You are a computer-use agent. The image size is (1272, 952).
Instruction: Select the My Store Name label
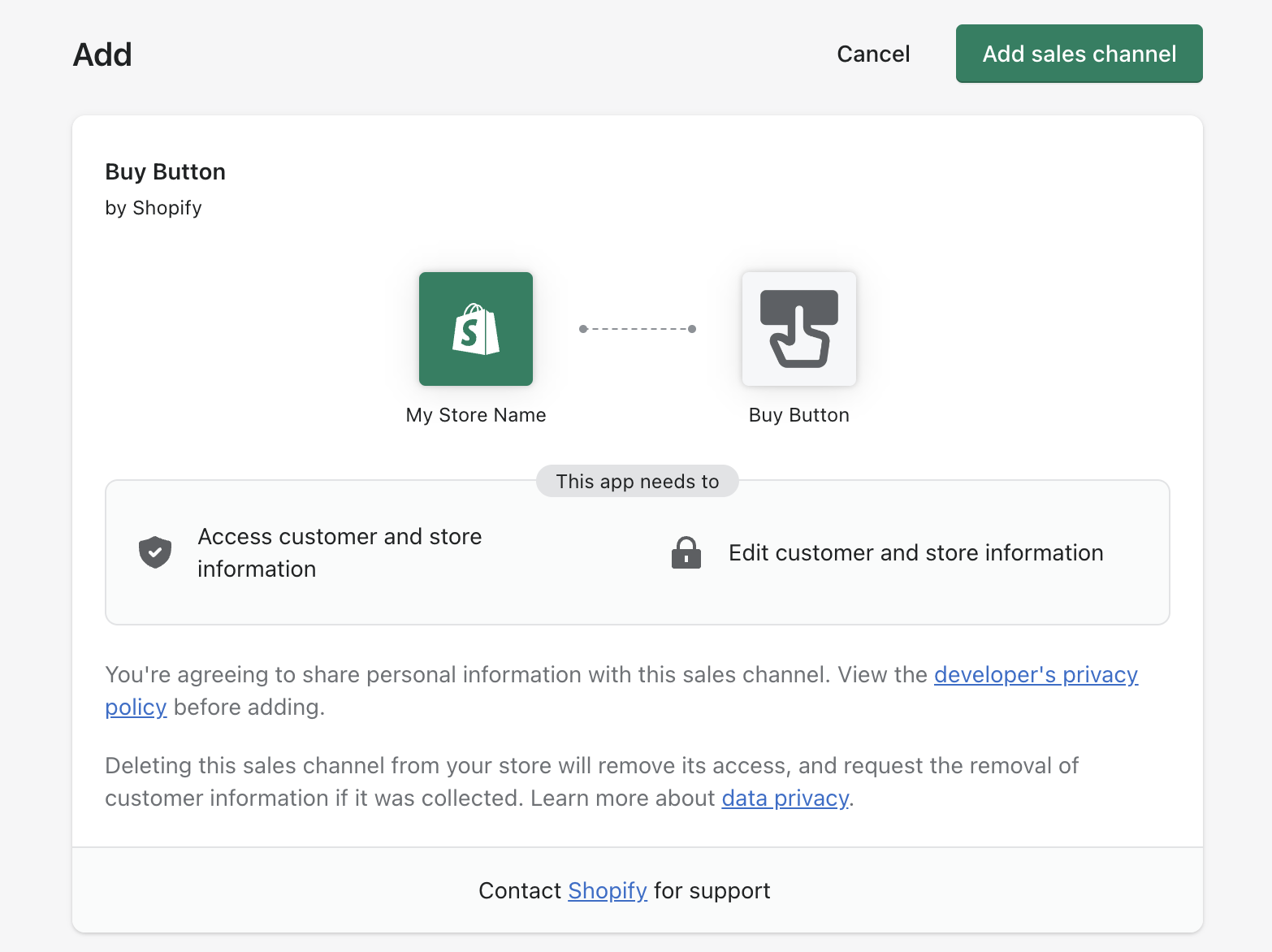point(476,414)
